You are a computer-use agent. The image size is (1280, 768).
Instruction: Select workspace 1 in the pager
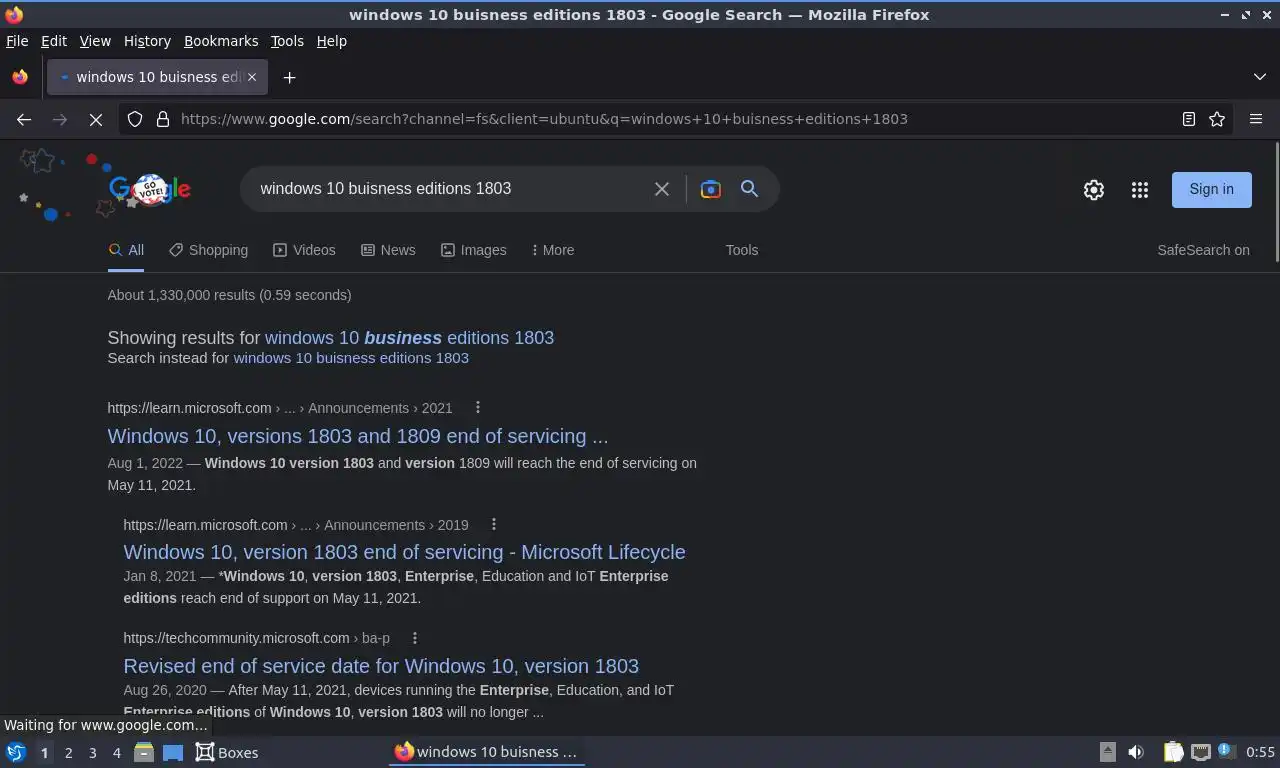44,753
